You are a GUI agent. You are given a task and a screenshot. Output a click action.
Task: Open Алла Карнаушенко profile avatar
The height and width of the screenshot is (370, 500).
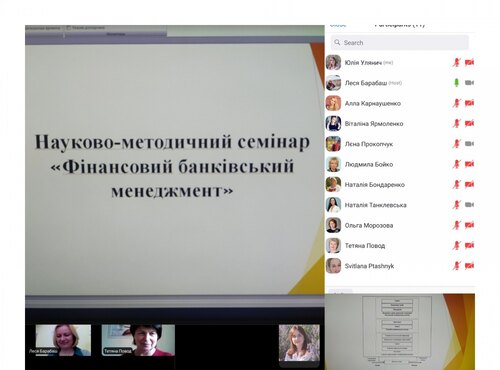(333, 103)
